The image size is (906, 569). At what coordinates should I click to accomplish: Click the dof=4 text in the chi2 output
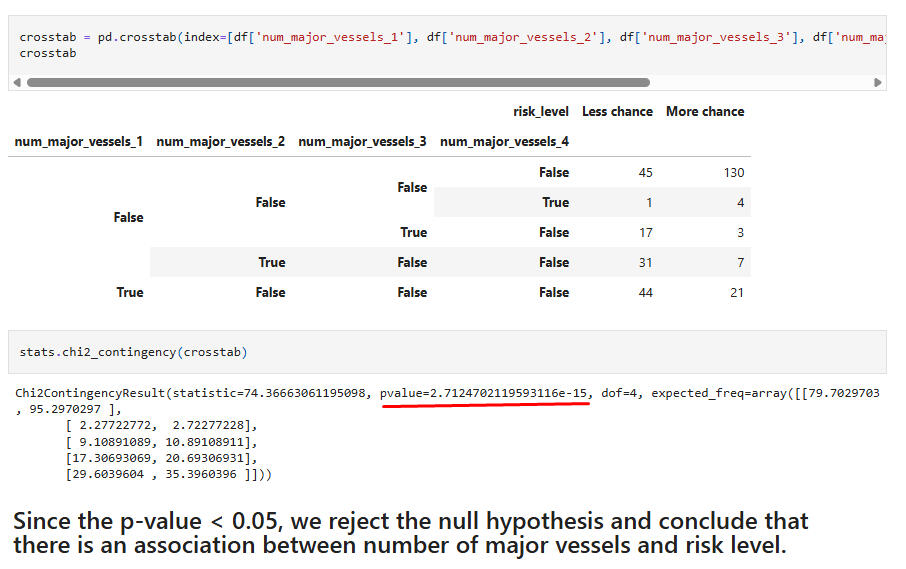click(x=618, y=393)
